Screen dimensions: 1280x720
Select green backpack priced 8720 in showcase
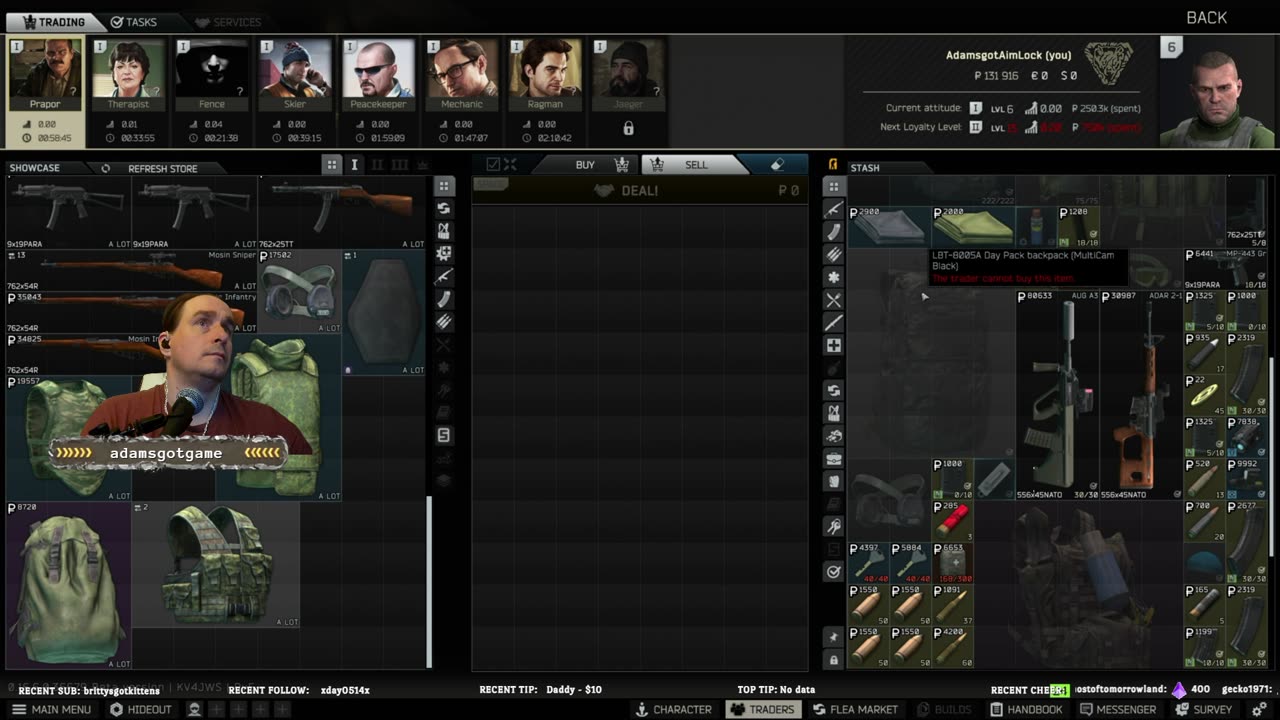(69, 586)
